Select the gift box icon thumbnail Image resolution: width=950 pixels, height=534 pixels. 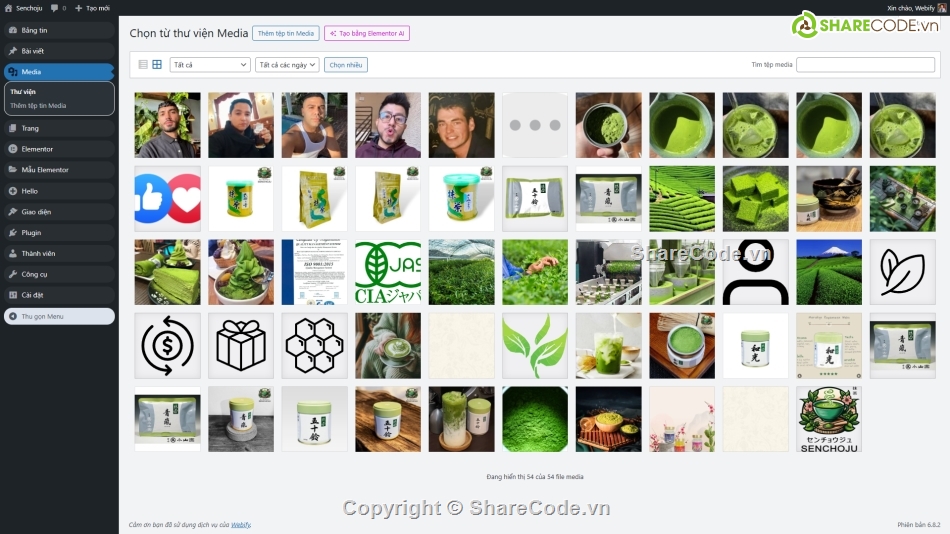click(241, 345)
